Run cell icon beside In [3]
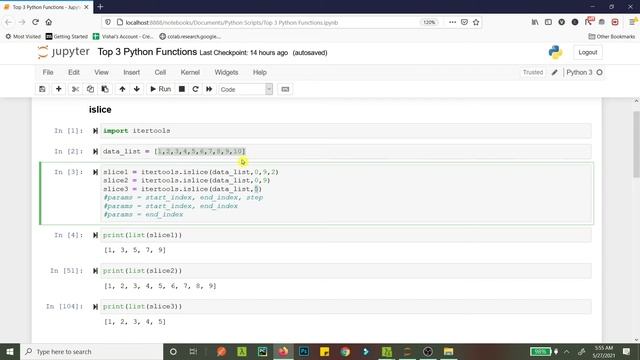 tap(95, 172)
